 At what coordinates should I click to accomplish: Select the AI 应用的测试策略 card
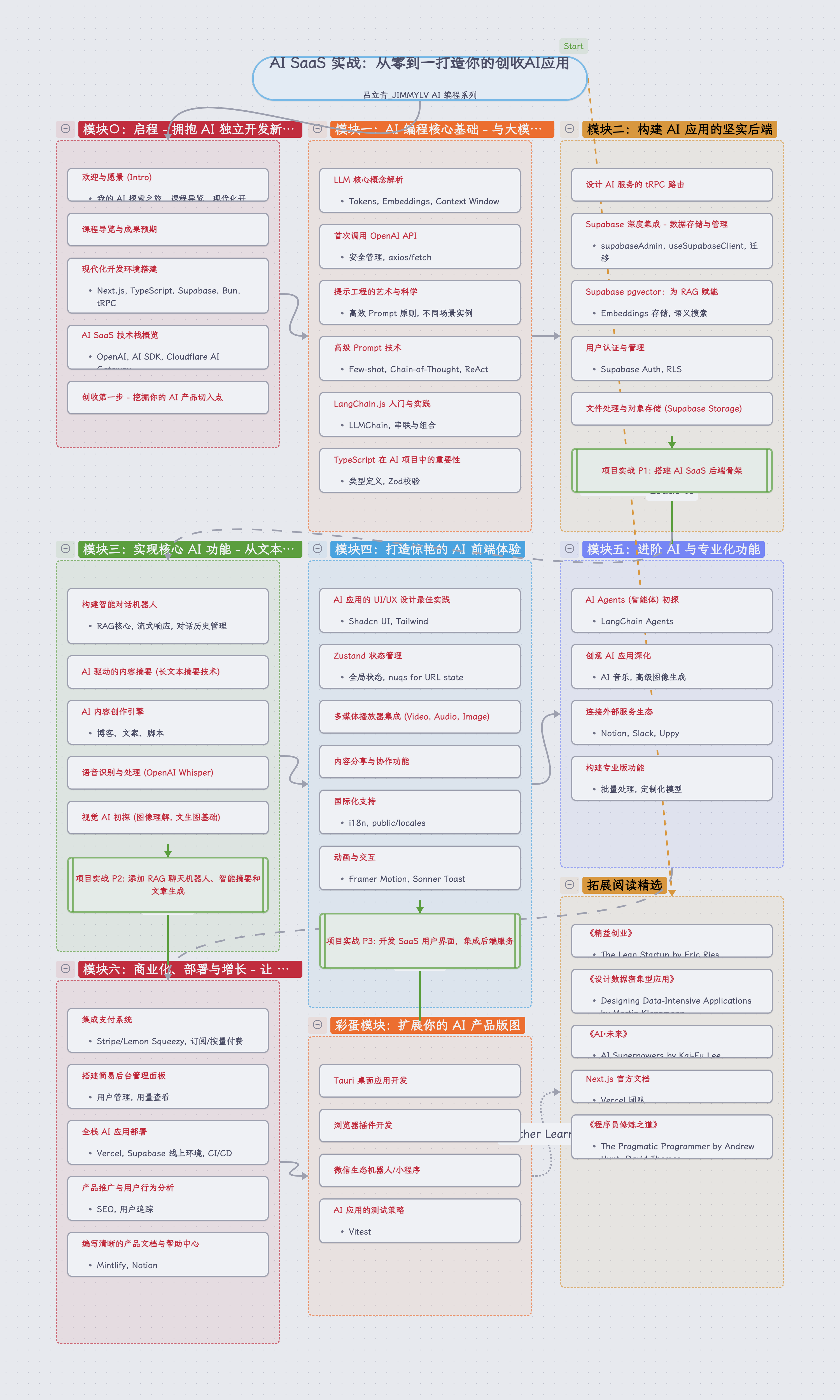click(419, 1221)
